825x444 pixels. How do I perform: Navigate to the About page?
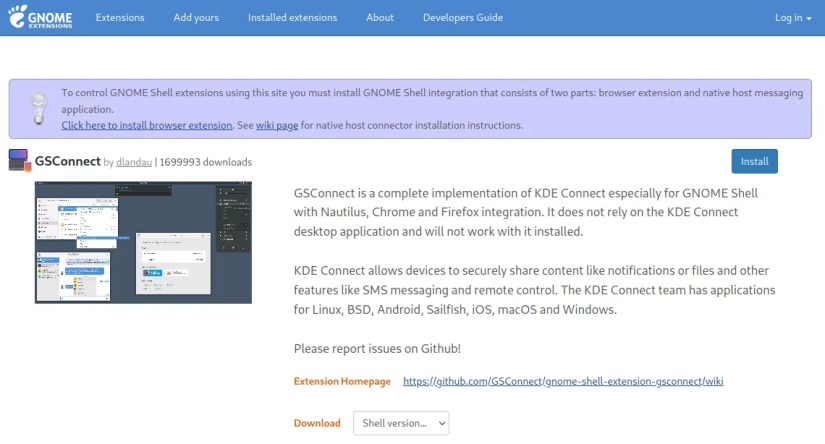click(x=380, y=18)
